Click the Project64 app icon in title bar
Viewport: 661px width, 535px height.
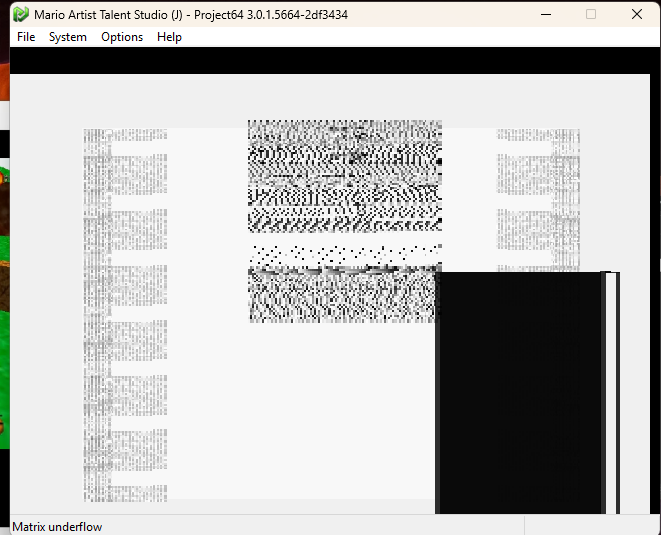click(x=21, y=14)
